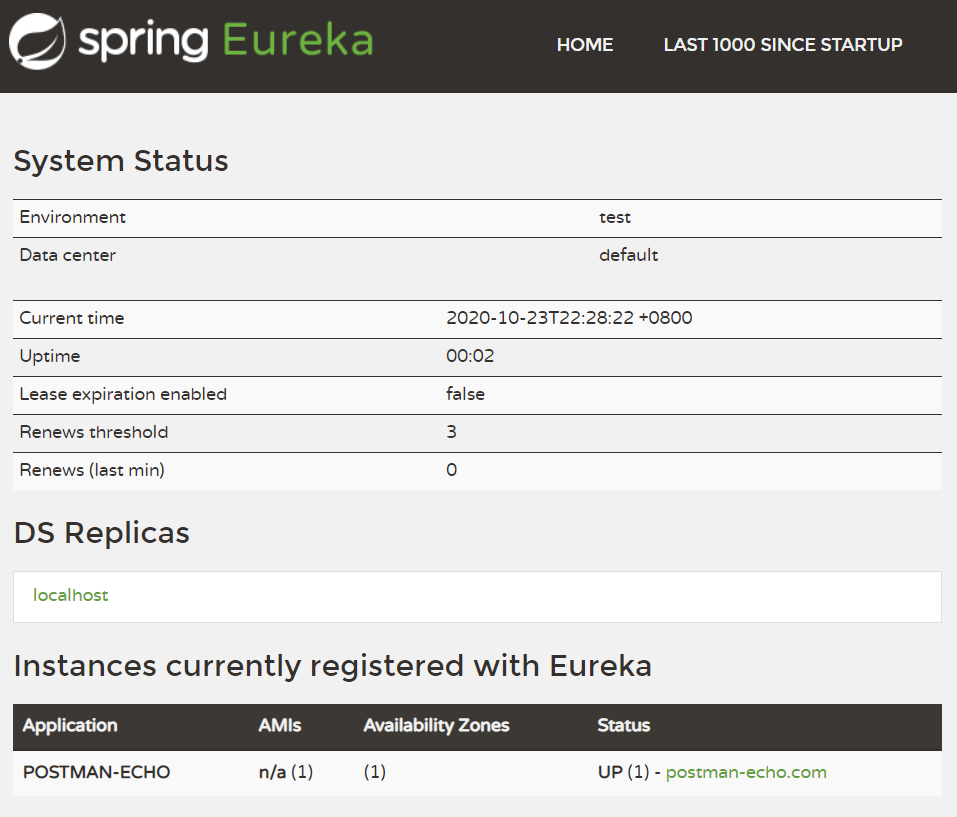Click the Spring leaf logo icon

pyautogui.click(x=37, y=41)
